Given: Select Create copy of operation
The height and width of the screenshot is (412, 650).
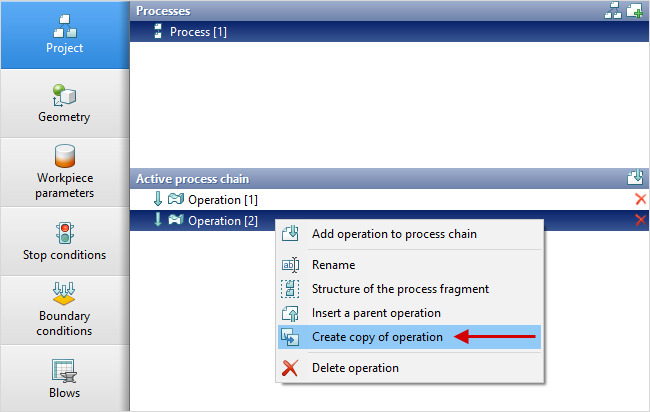Looking at the screenshot, I should 377,337.
